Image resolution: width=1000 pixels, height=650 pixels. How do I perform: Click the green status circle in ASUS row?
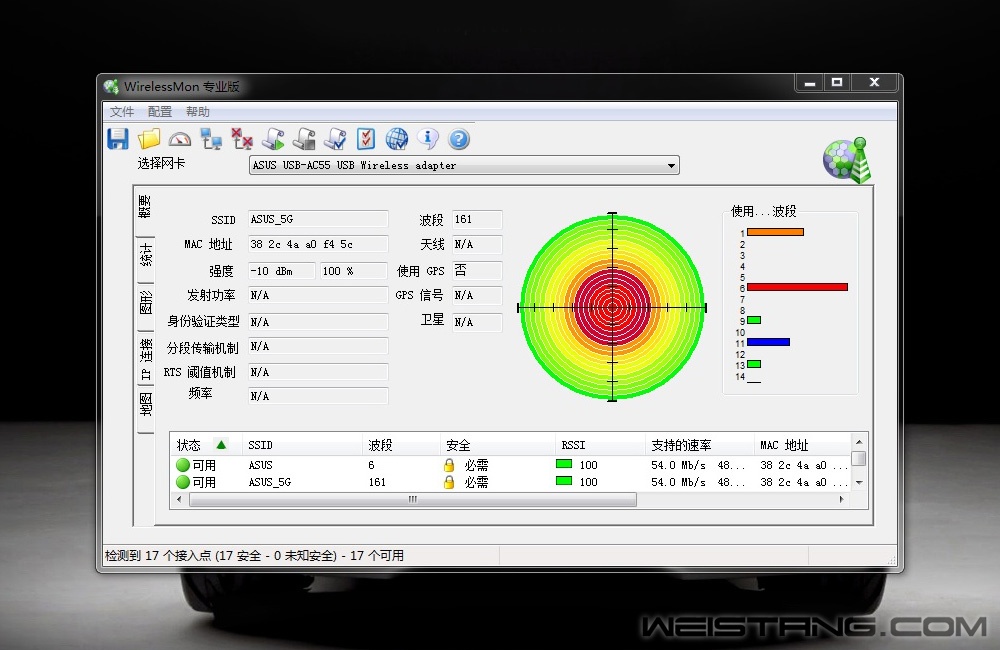click(x=183, y=465)
